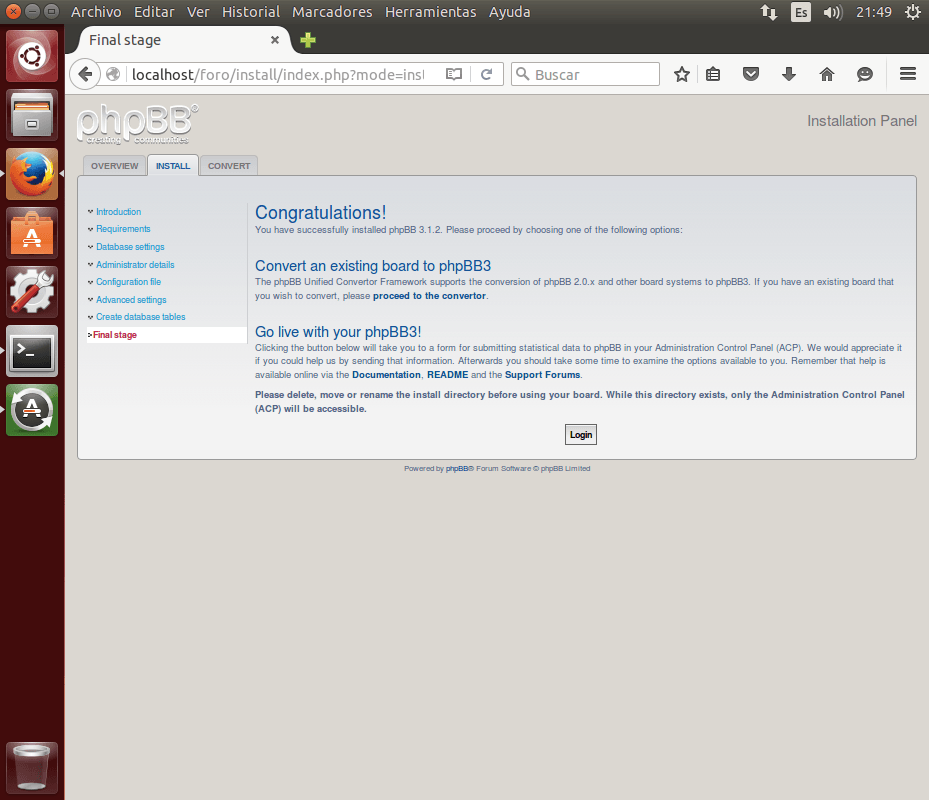The width and height of the screenshot is (929, 800).
Task: Switch to the CONVERT tab
Action: [229, 166]
